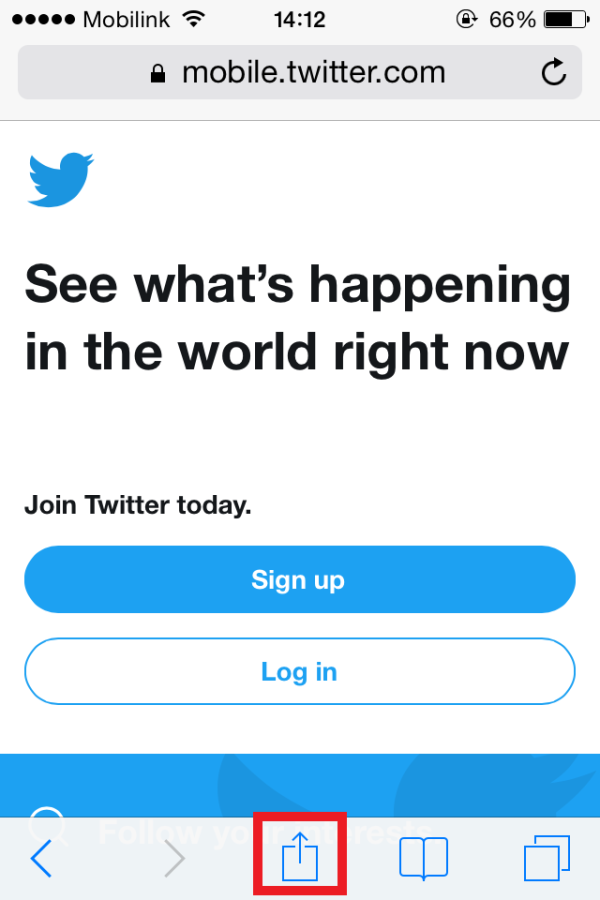Tap the battery icon in the status bar

[x=566, y=19]
